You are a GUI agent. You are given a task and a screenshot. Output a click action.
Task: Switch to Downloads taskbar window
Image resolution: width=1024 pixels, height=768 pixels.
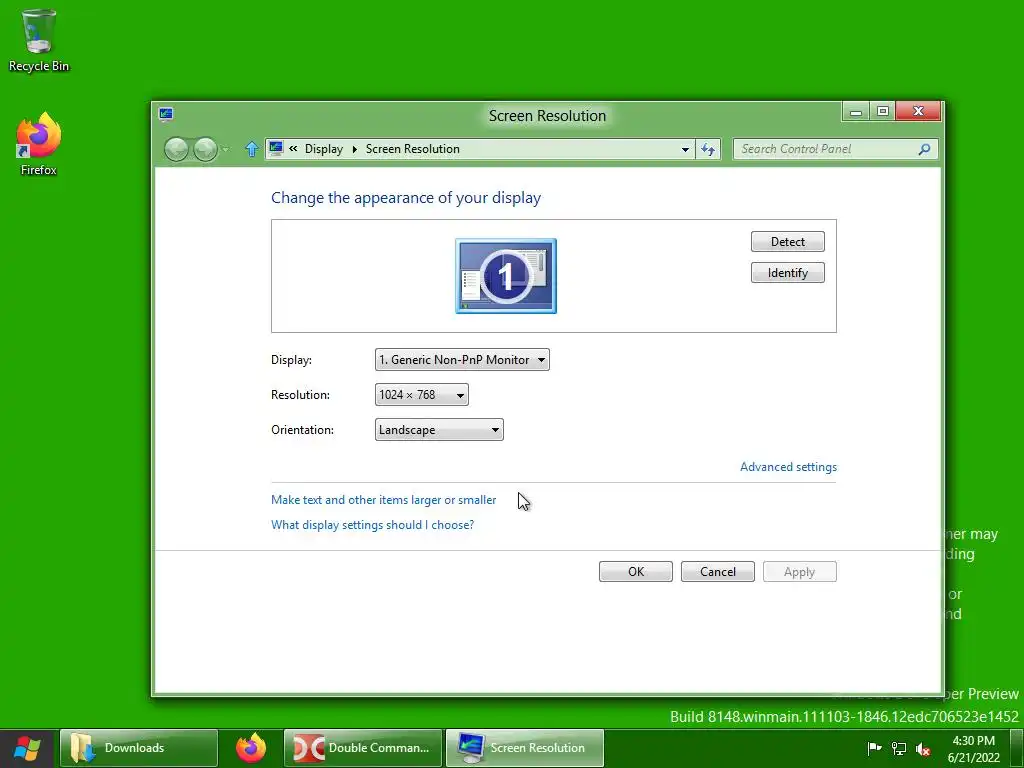[x=138, y=748]
